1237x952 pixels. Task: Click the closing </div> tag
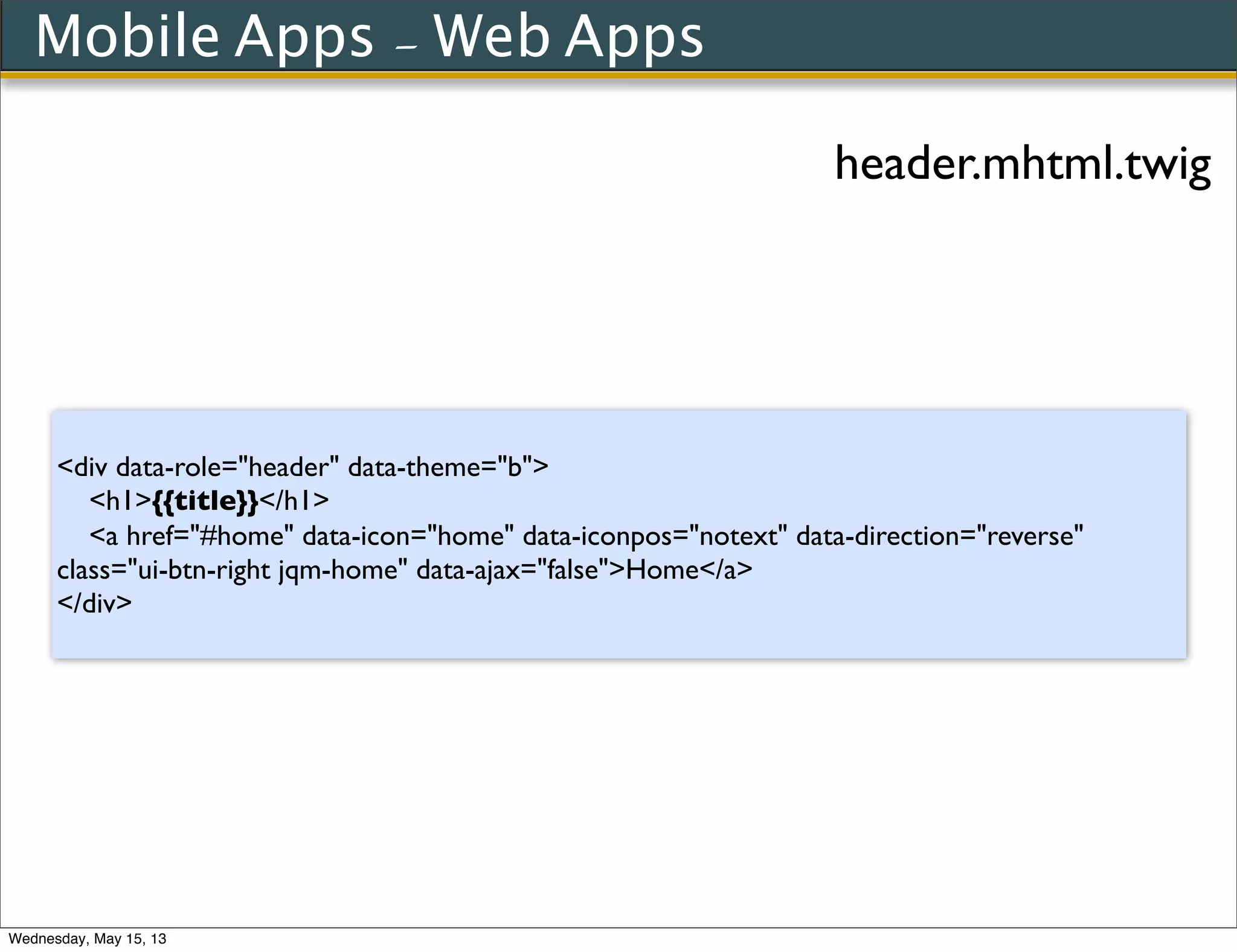coord(94,603)
